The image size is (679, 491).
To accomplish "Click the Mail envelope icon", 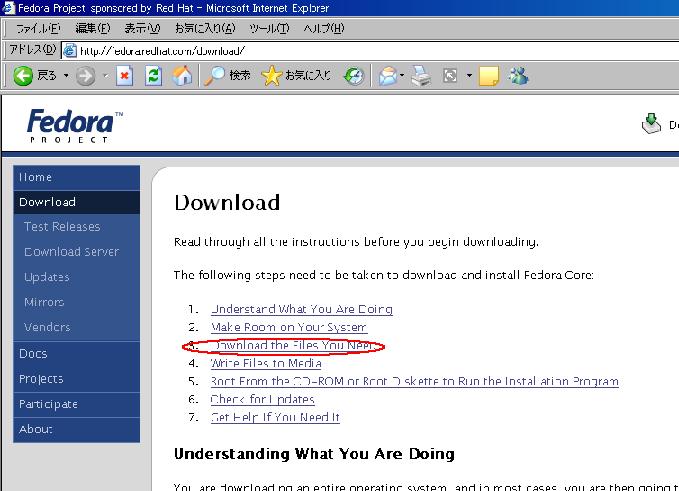I will pos(388,76).
